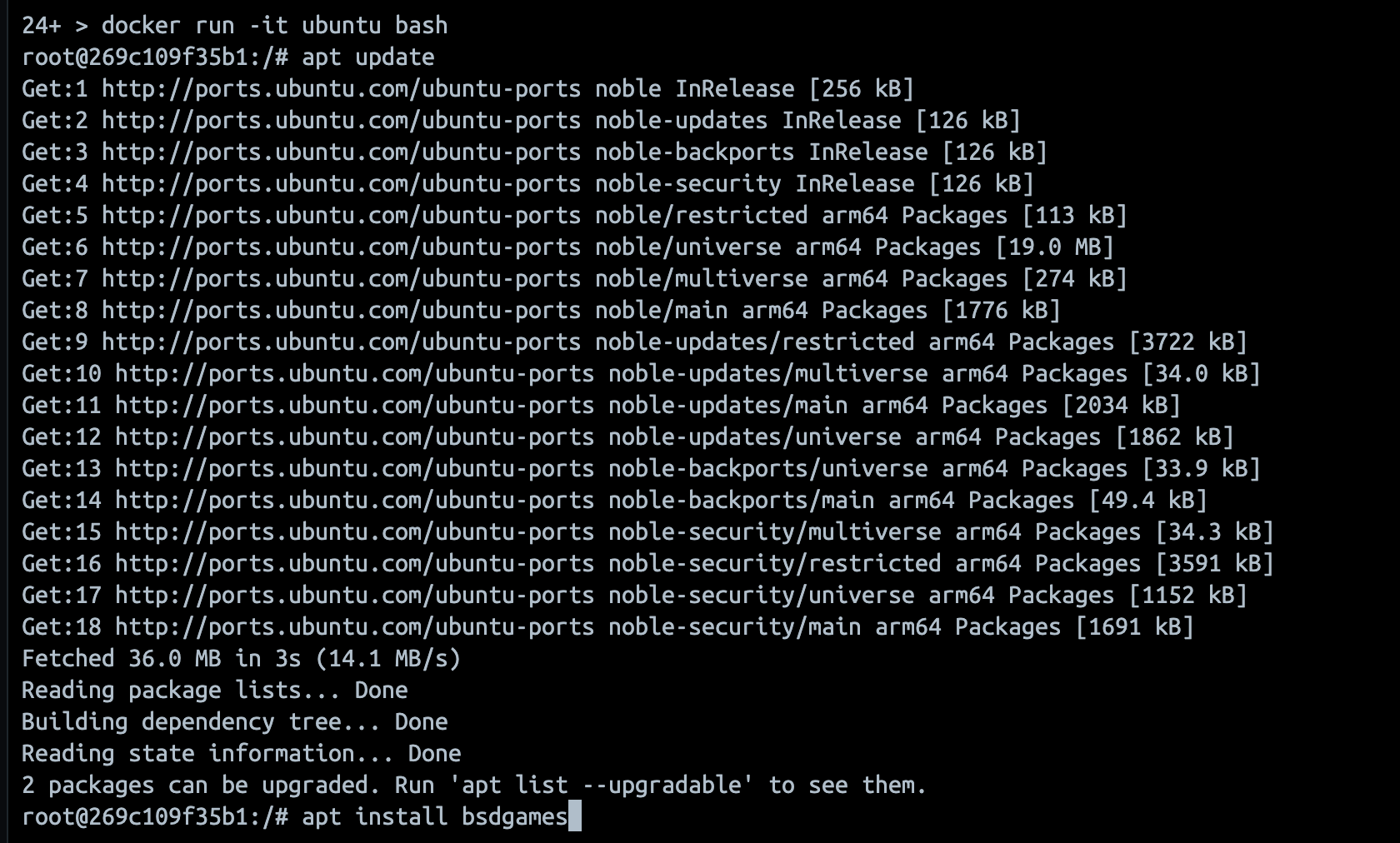Click the URL on the Get:18 line
The image size is (1400, 843).
[x=354, y=627]
